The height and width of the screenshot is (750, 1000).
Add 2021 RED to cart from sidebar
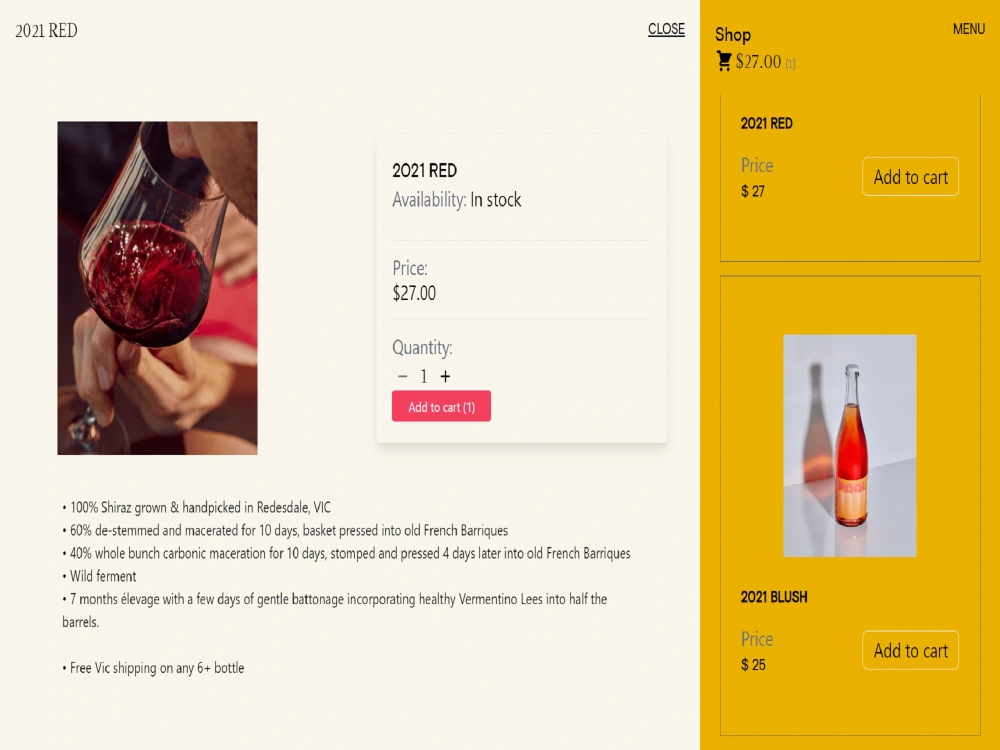click(x=910, y=177)
